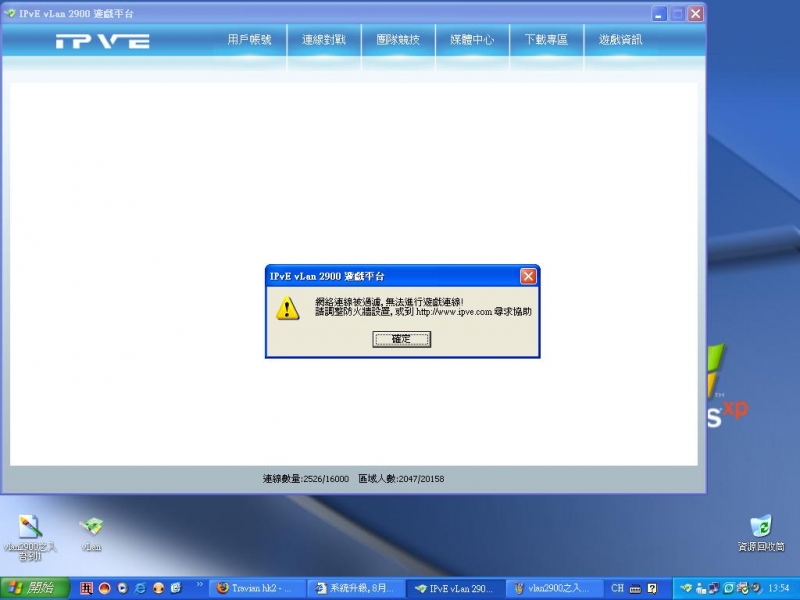Open the 開始 Start menu

pos(34,588)
